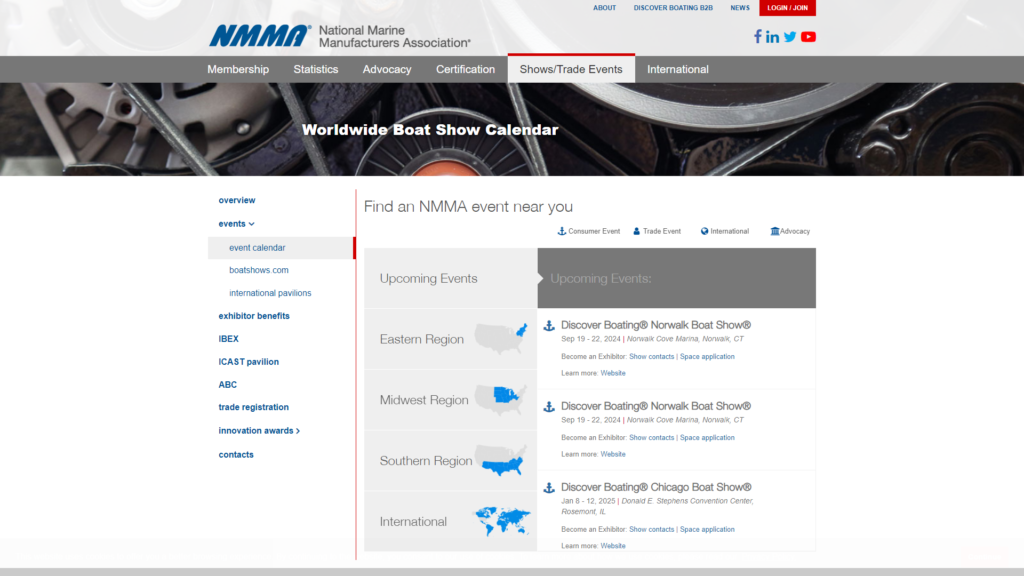Viewport: 1024px width, 576px height.
Task: Click the International globe legend icon
Action: pos(705,231)
